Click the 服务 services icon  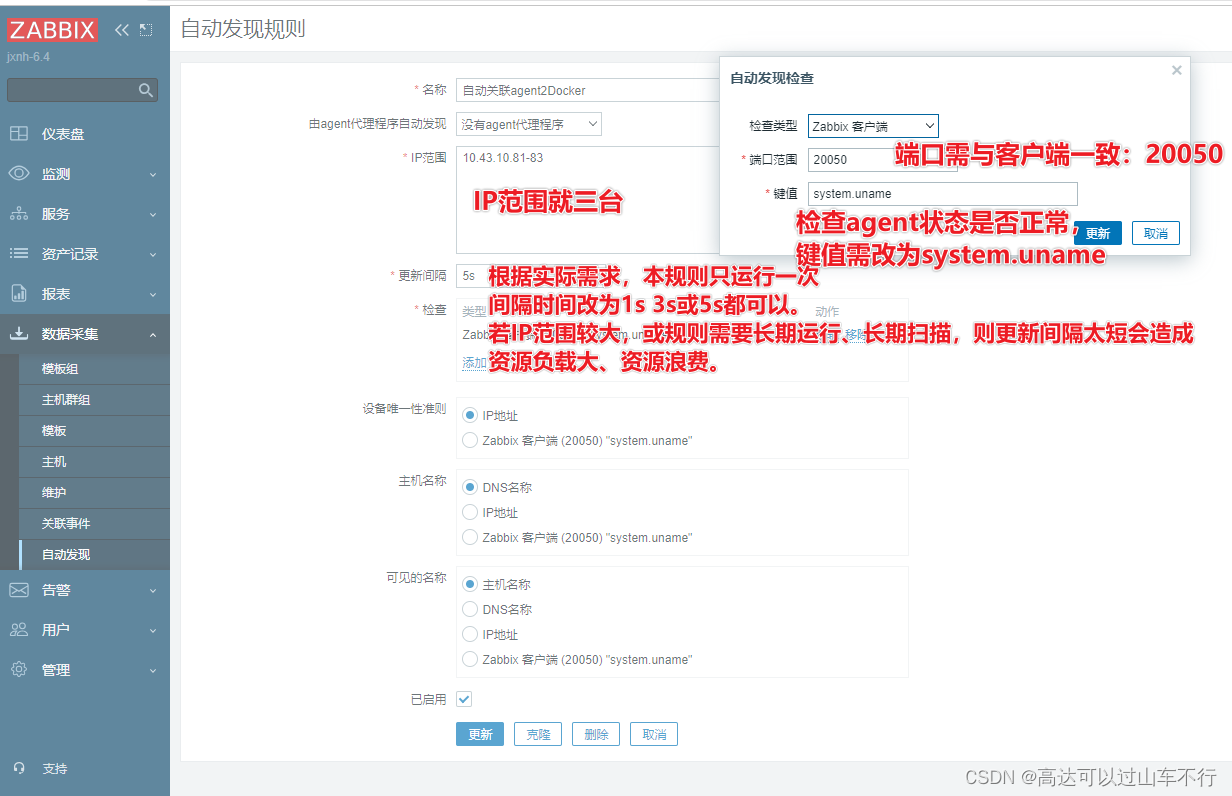[19, 214]
